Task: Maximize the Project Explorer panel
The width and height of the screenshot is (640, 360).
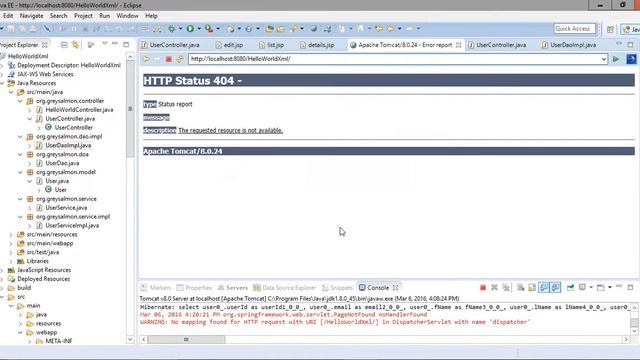Action: tap(126, 44)
